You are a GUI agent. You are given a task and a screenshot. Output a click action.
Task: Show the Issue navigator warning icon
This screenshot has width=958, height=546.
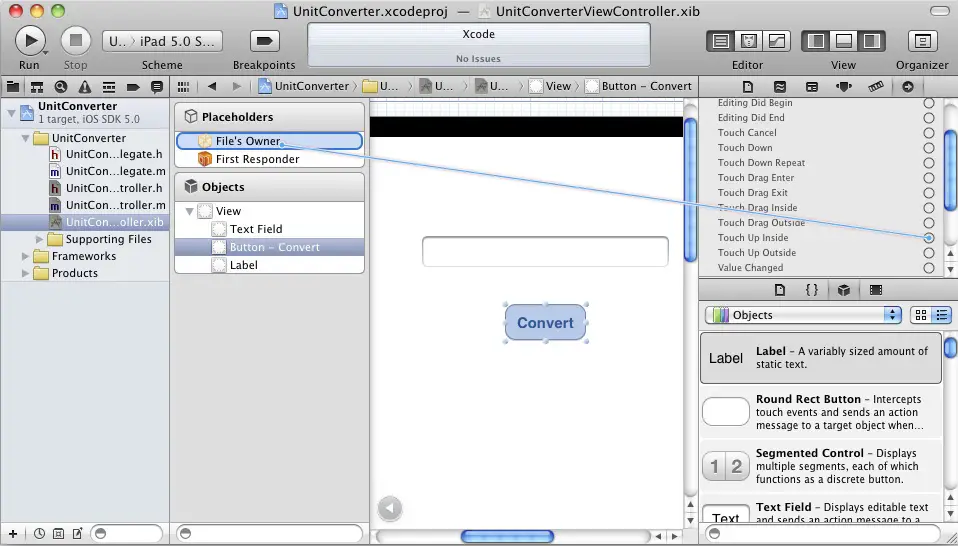click(x=83, y=87)
